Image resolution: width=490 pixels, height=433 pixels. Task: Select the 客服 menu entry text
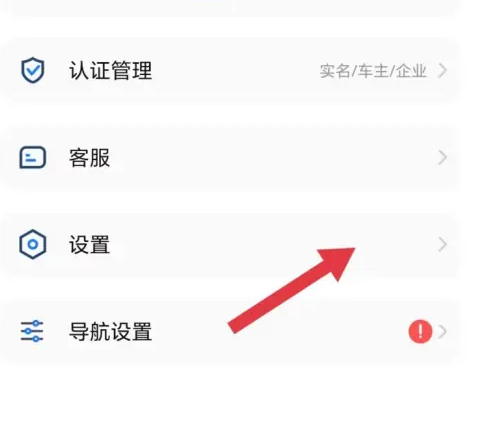click(x=89, y=158)
